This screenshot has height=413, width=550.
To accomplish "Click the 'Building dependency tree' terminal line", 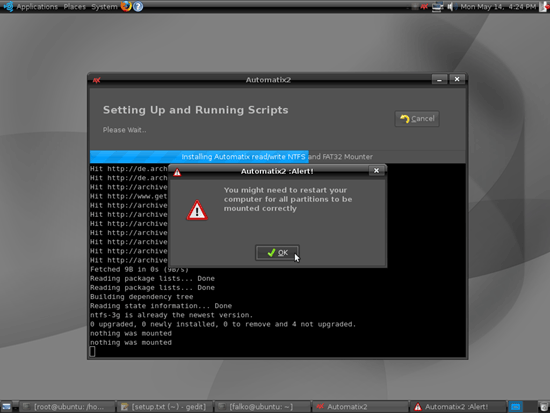I will (x=142, y=297).
